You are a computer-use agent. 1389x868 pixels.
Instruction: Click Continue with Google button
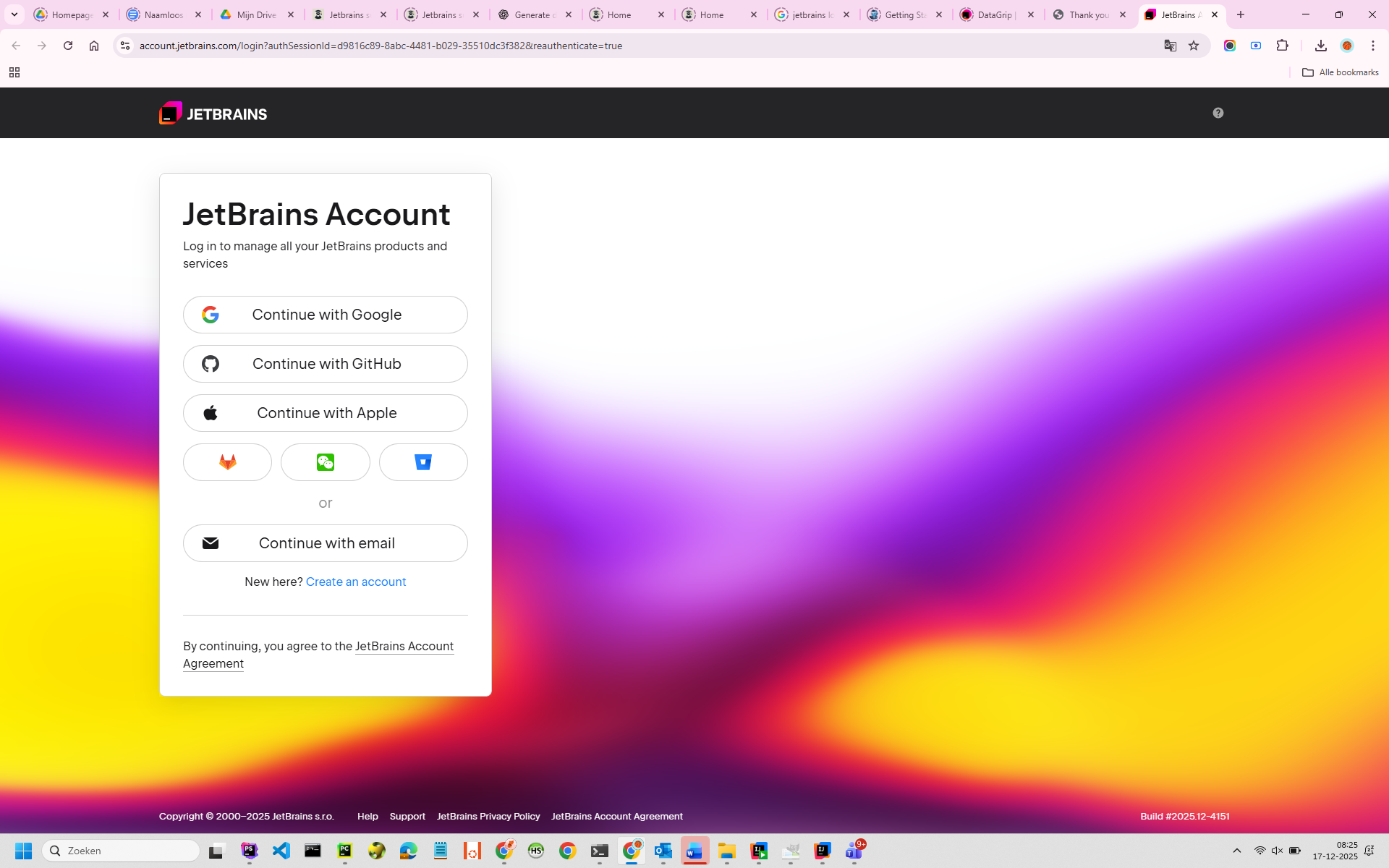(326, 315)
